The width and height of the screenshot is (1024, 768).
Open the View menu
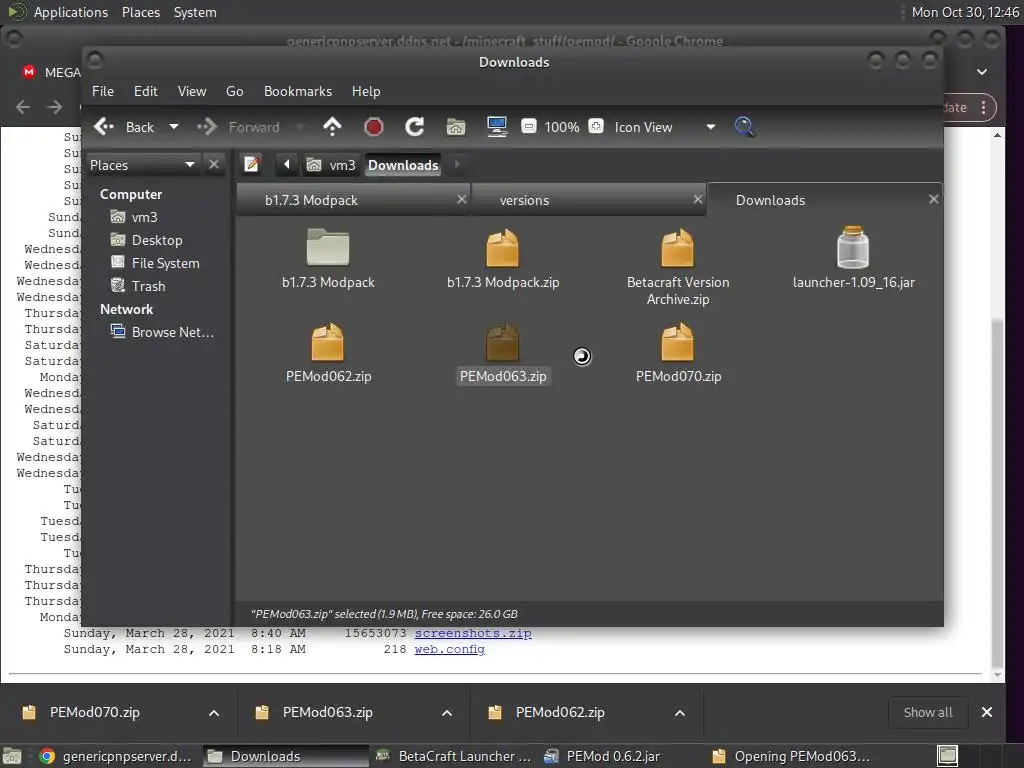tap(192, 91)
